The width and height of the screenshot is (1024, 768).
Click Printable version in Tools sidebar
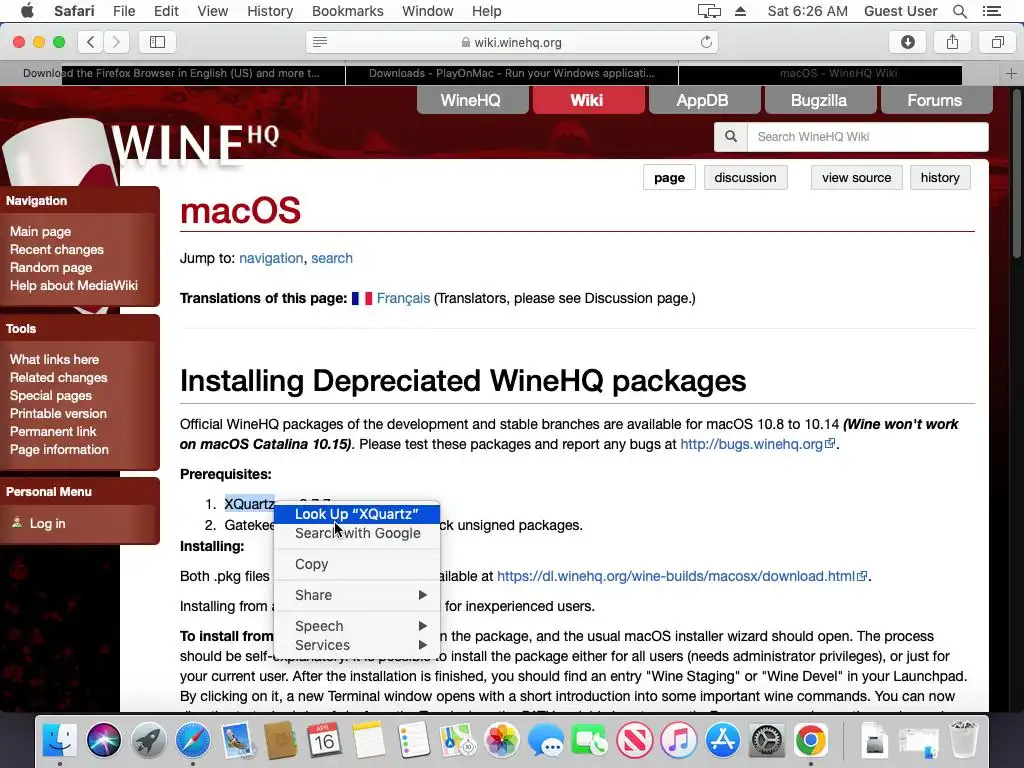tap(58, 413)
